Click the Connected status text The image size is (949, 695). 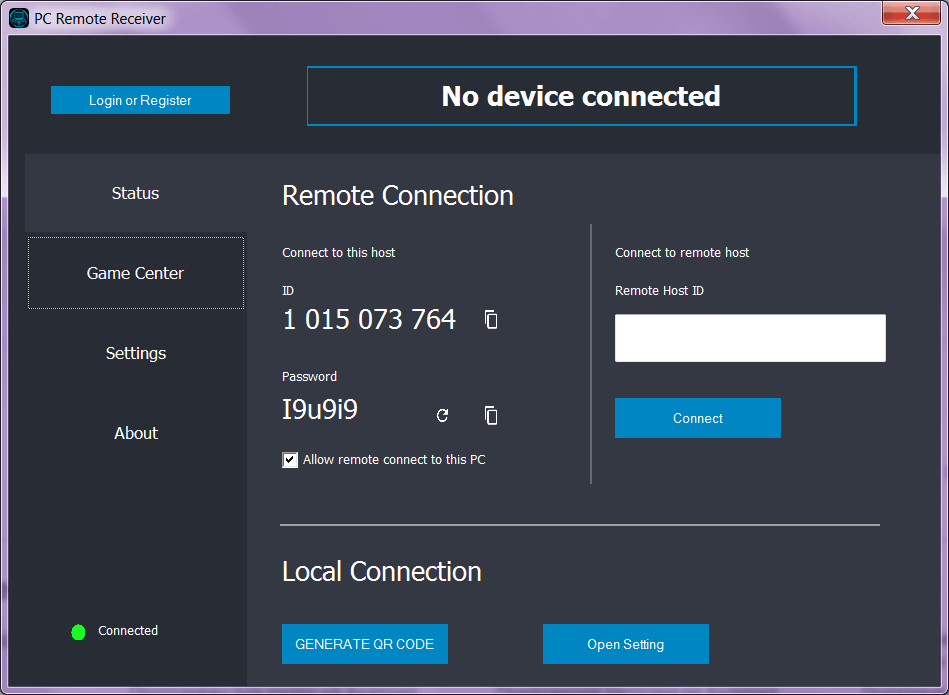[x=128, y=631]
